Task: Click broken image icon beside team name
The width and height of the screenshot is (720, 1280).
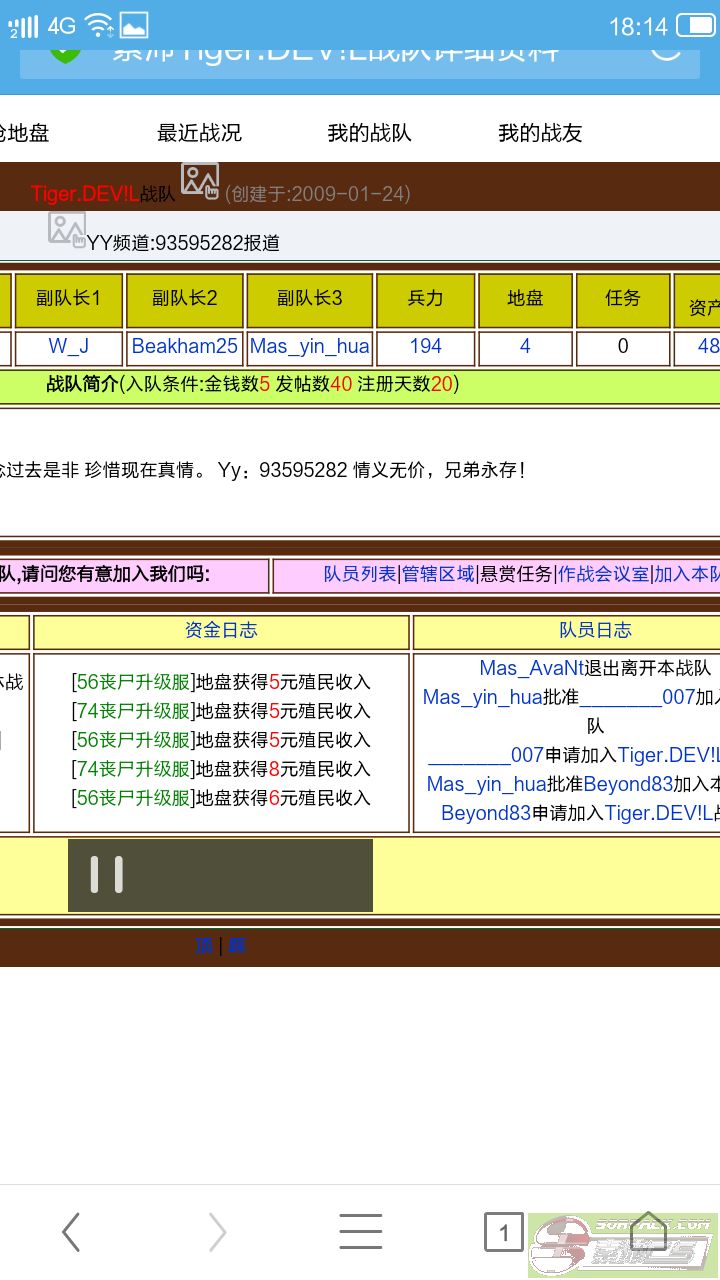Action: (x=200, y=181)
